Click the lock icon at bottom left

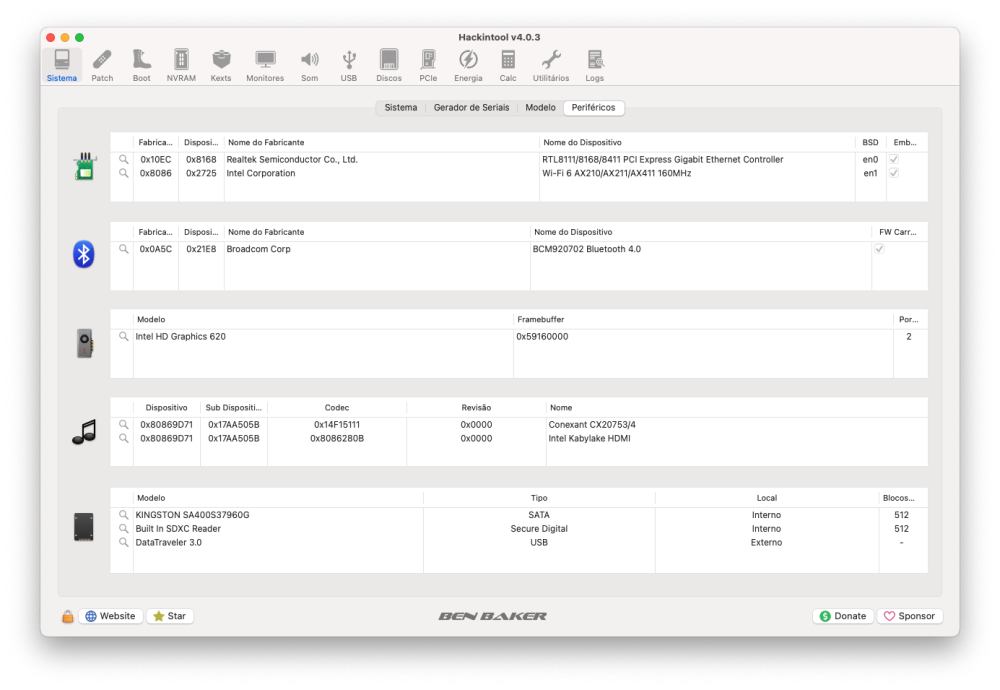point(68,616)
